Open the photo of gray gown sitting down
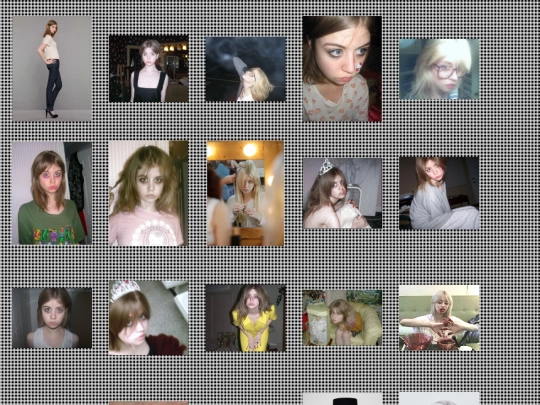Viewport: 540px width, 405px height. [x=439, y=193]
